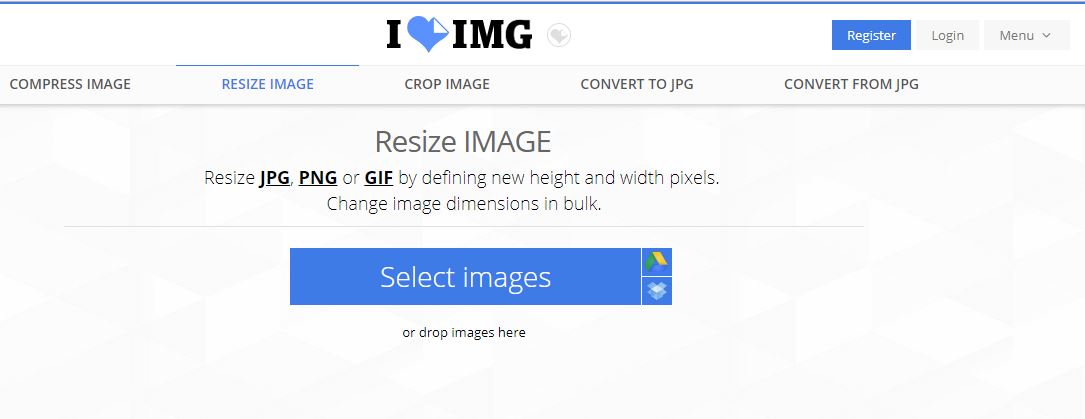Follow the underlined JPG link
The height and width of the screenshot is (419, 1085).
(x=275, y=178)
